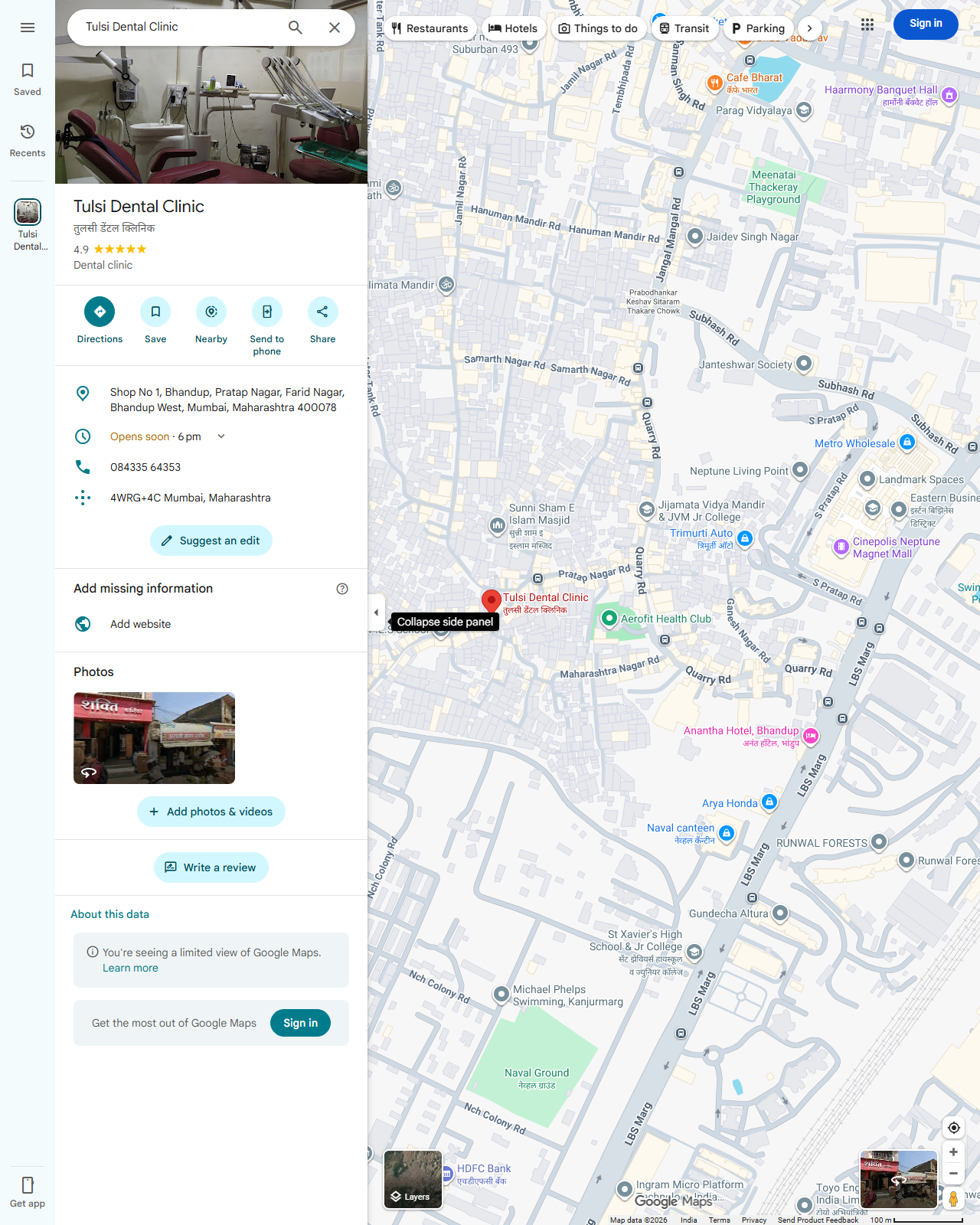Copy the address location pin row
Screen dimensions: 980x1225
pyautogui.click(x=211, y=400)
